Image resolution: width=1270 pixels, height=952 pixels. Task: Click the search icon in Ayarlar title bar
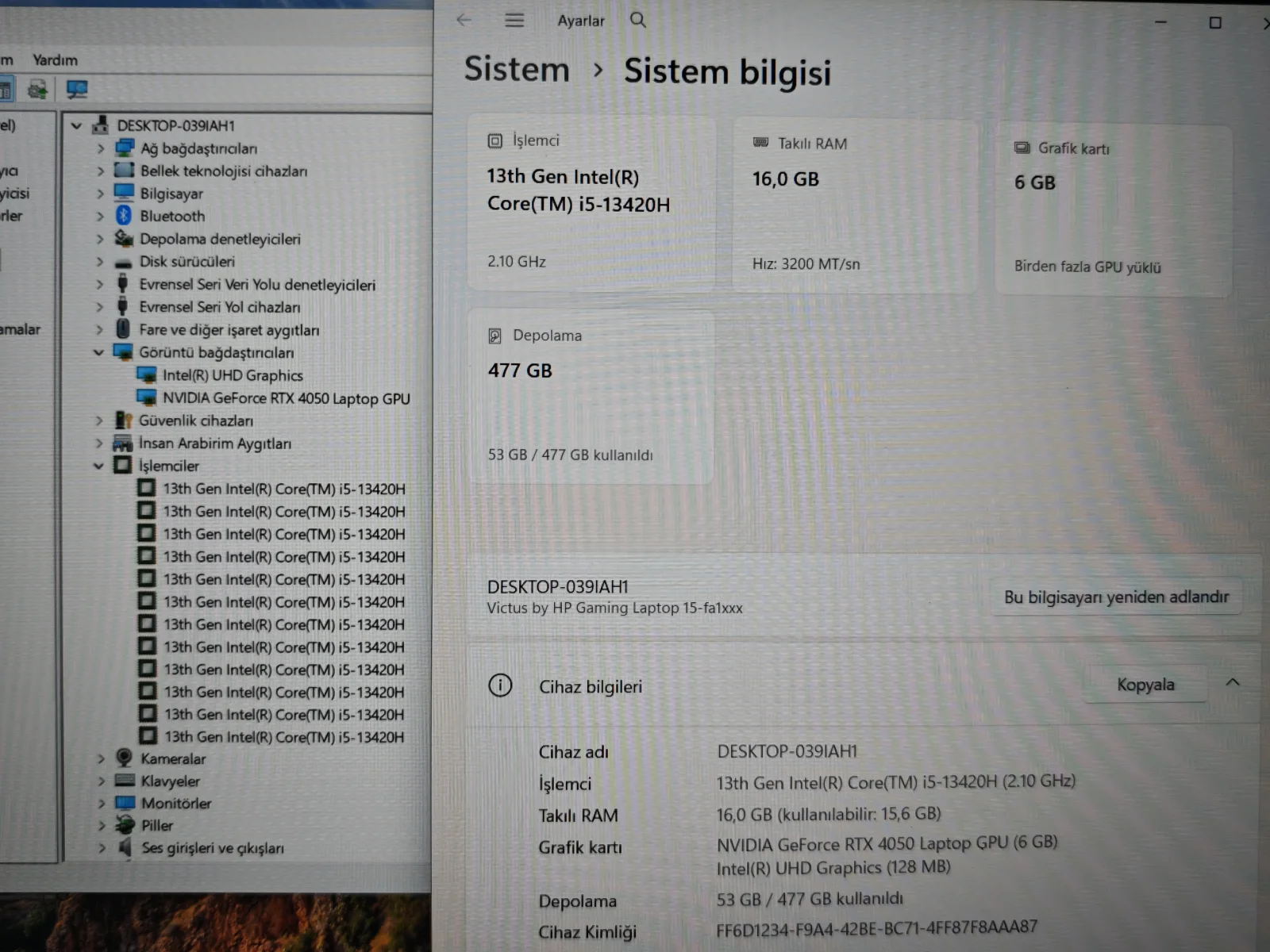tap(638, 20)
